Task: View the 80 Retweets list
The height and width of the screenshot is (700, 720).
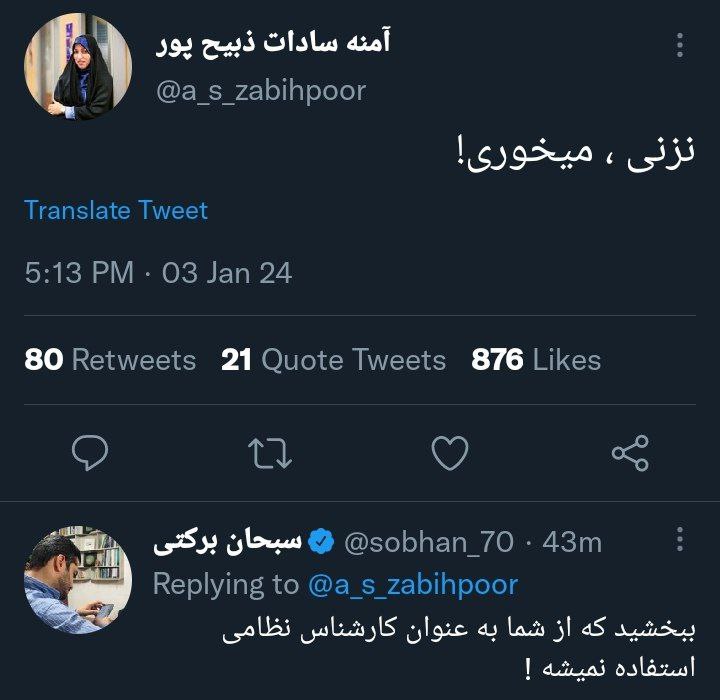Action: 110,360
